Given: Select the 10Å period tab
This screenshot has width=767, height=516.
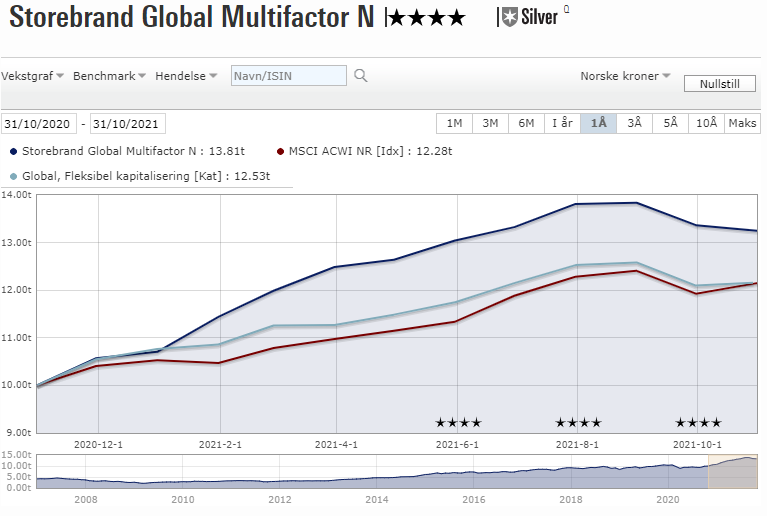Looking at the screenshot, I should click(706, 123).
